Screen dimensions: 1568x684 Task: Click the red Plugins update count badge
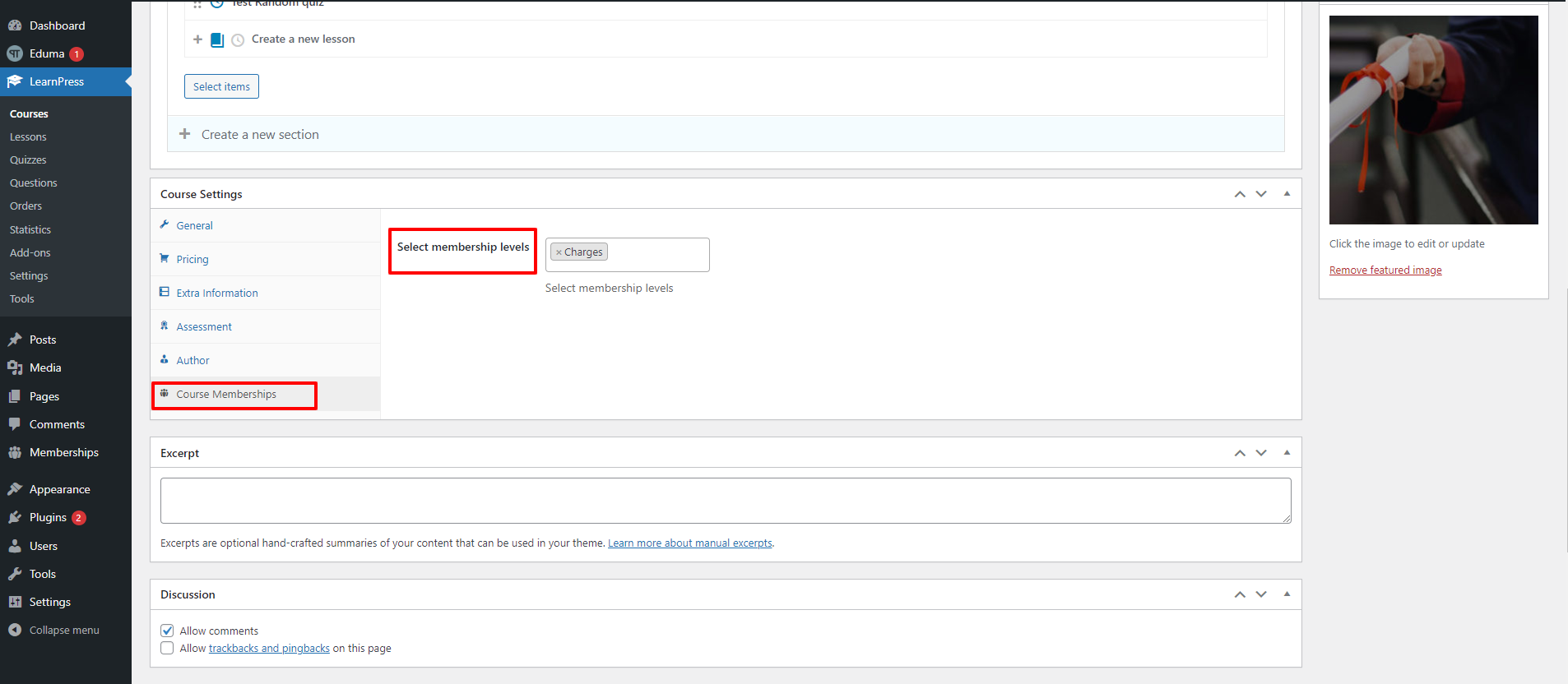click(x=79, y=518)
